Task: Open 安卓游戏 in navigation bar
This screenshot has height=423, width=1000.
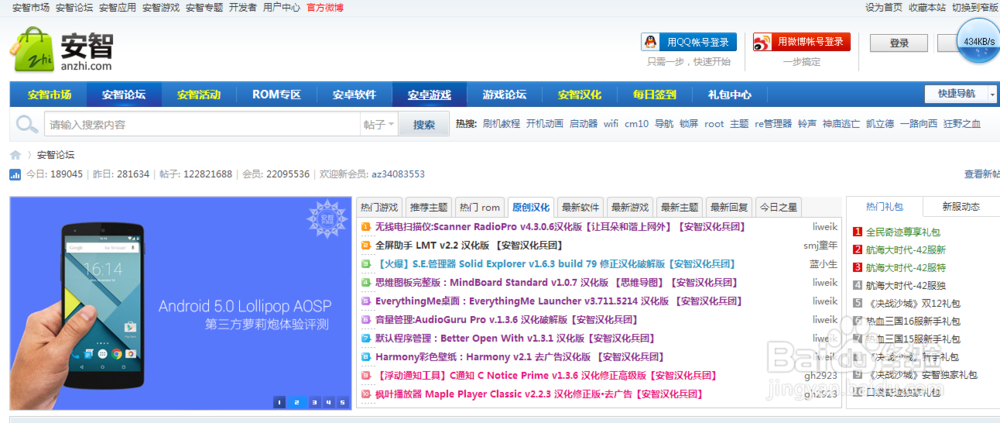Action: click(430, 95)
